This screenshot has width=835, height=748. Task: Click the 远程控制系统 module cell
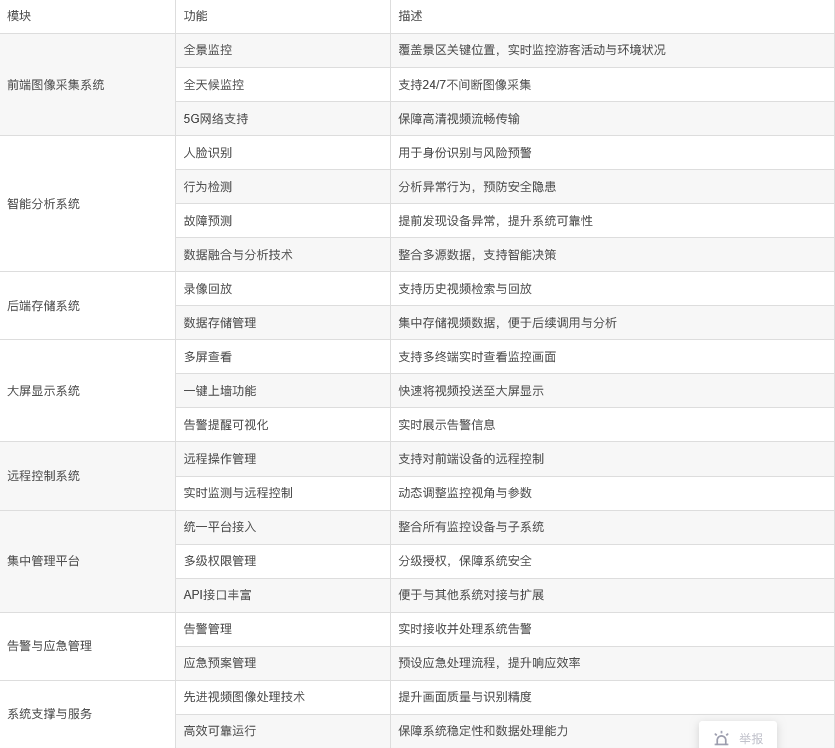43,475
